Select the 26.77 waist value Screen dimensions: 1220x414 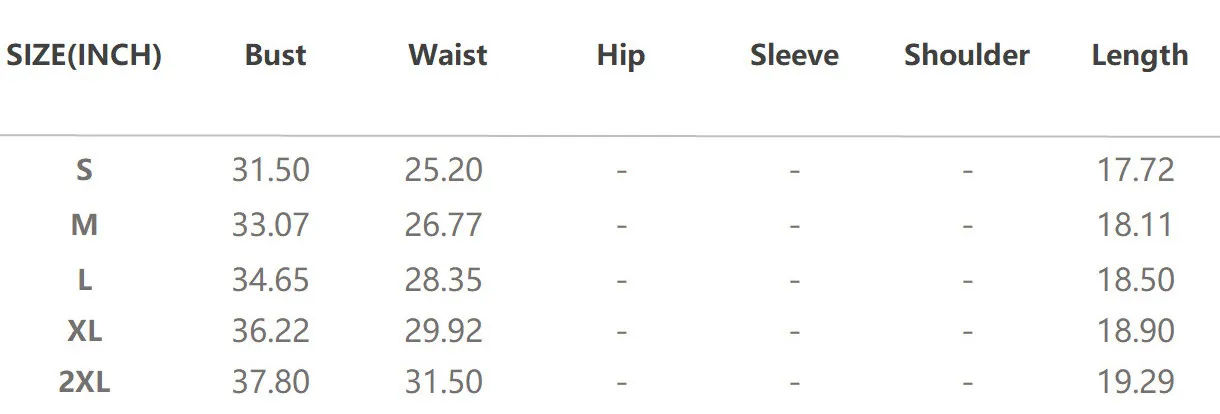point(444,226)
